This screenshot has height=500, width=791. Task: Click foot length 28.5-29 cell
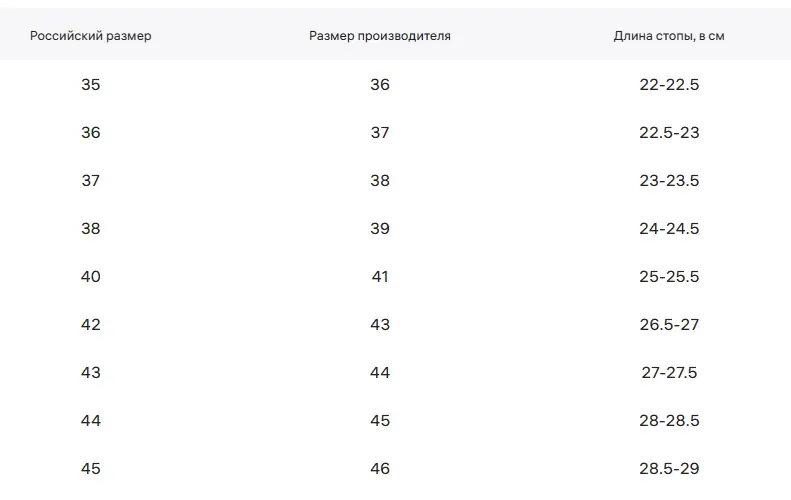tap(669, 469)
